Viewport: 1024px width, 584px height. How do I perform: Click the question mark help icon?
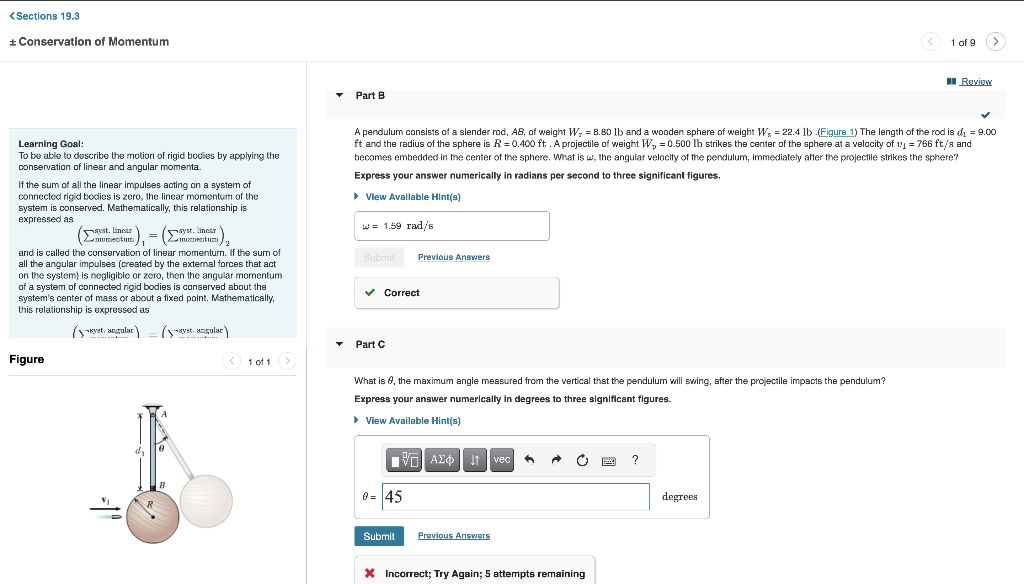(x=635, y=460)
